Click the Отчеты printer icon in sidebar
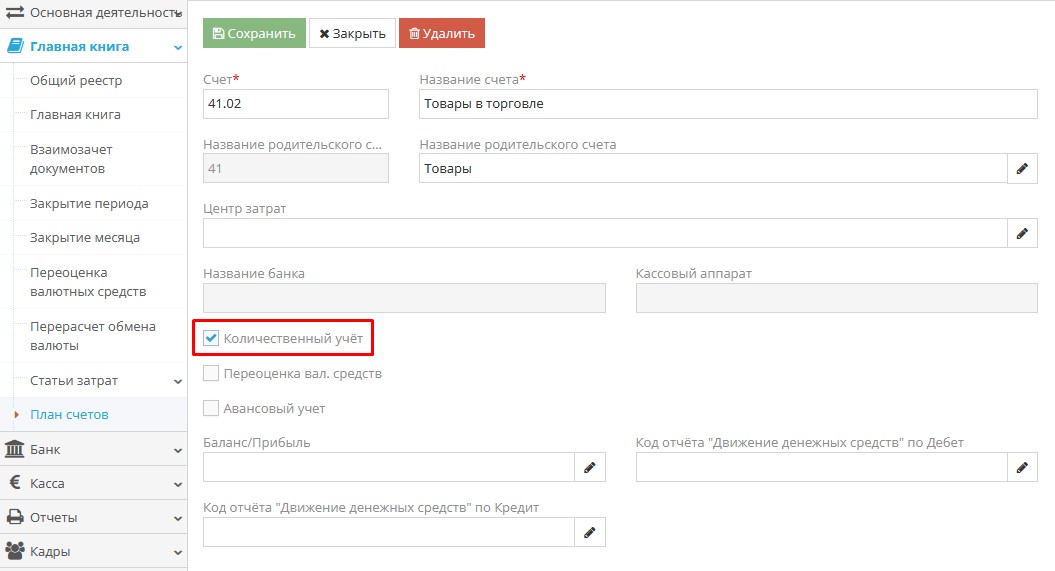This screenshot has width=1055, height=571. [15, 517]
